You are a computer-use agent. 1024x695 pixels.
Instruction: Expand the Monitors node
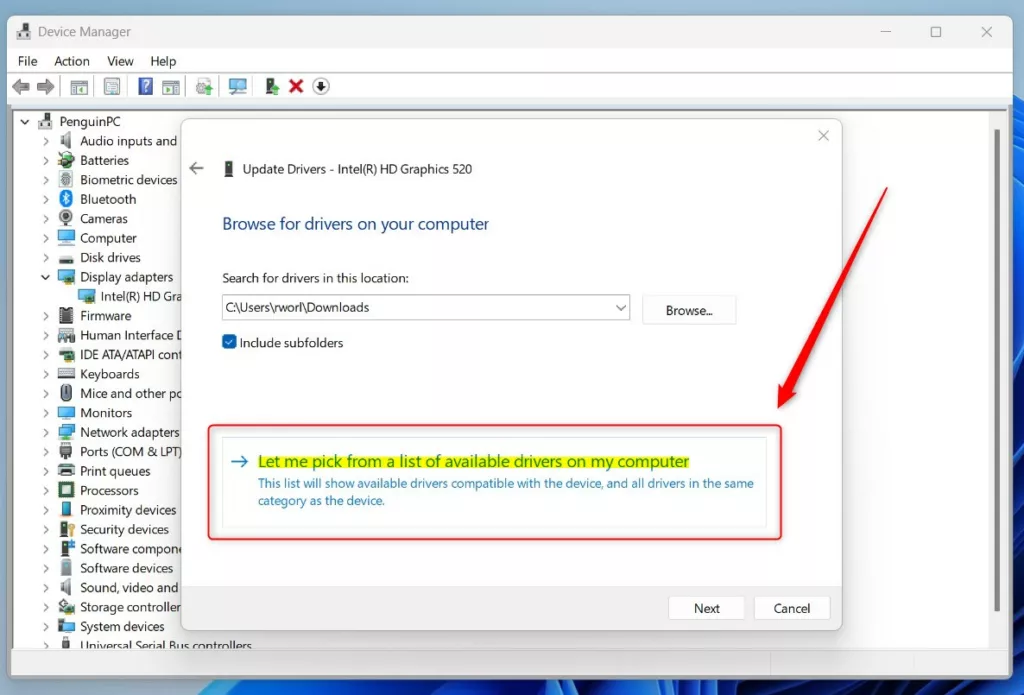[x=45, y=413]
